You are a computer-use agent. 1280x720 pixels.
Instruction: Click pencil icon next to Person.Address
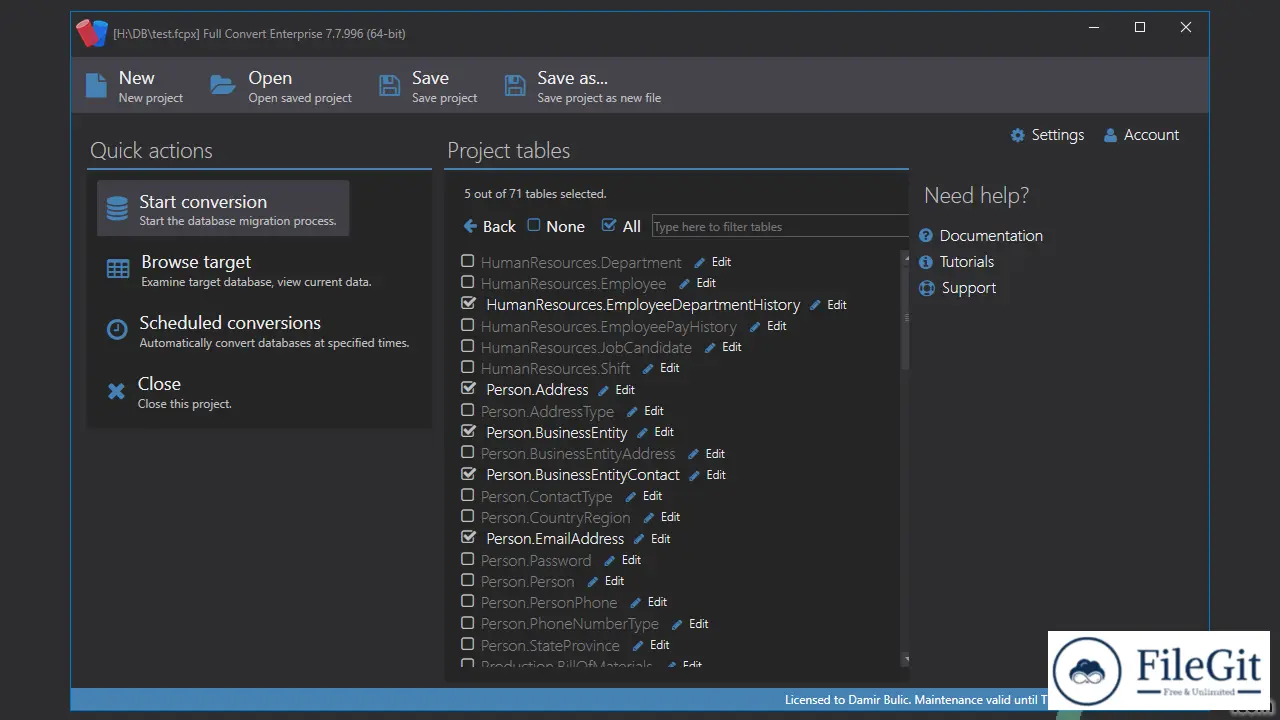(x=604, y=390)
